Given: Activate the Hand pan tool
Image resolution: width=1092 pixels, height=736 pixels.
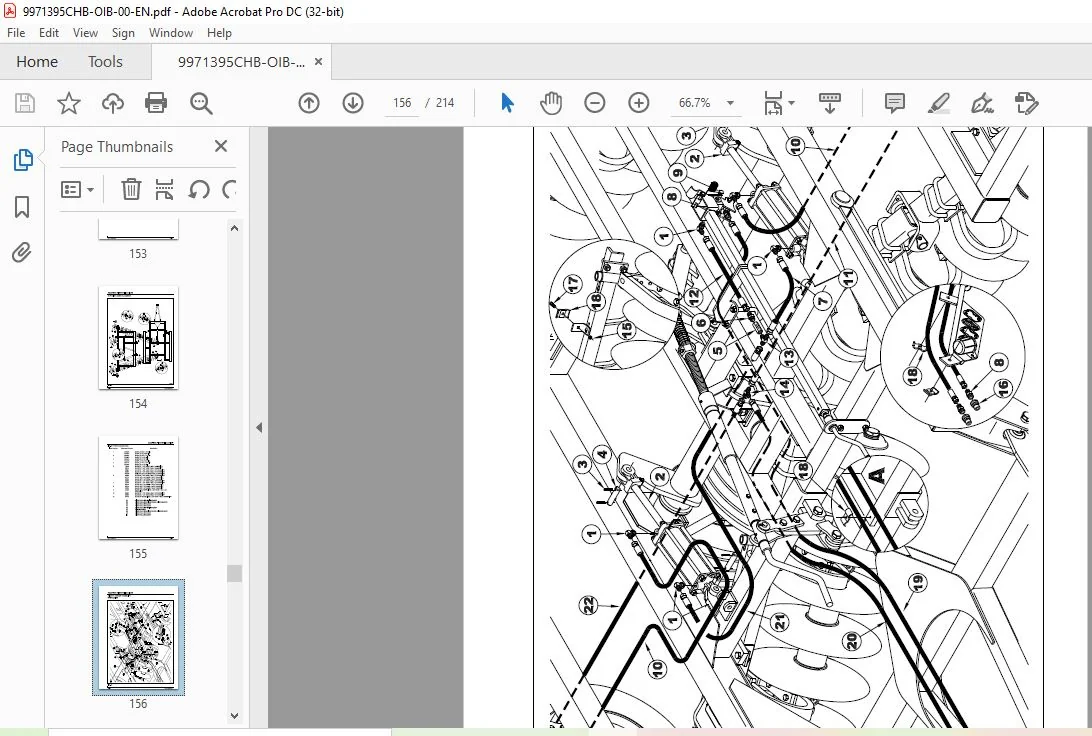Looking at the screenshot, I should [551, 103].
